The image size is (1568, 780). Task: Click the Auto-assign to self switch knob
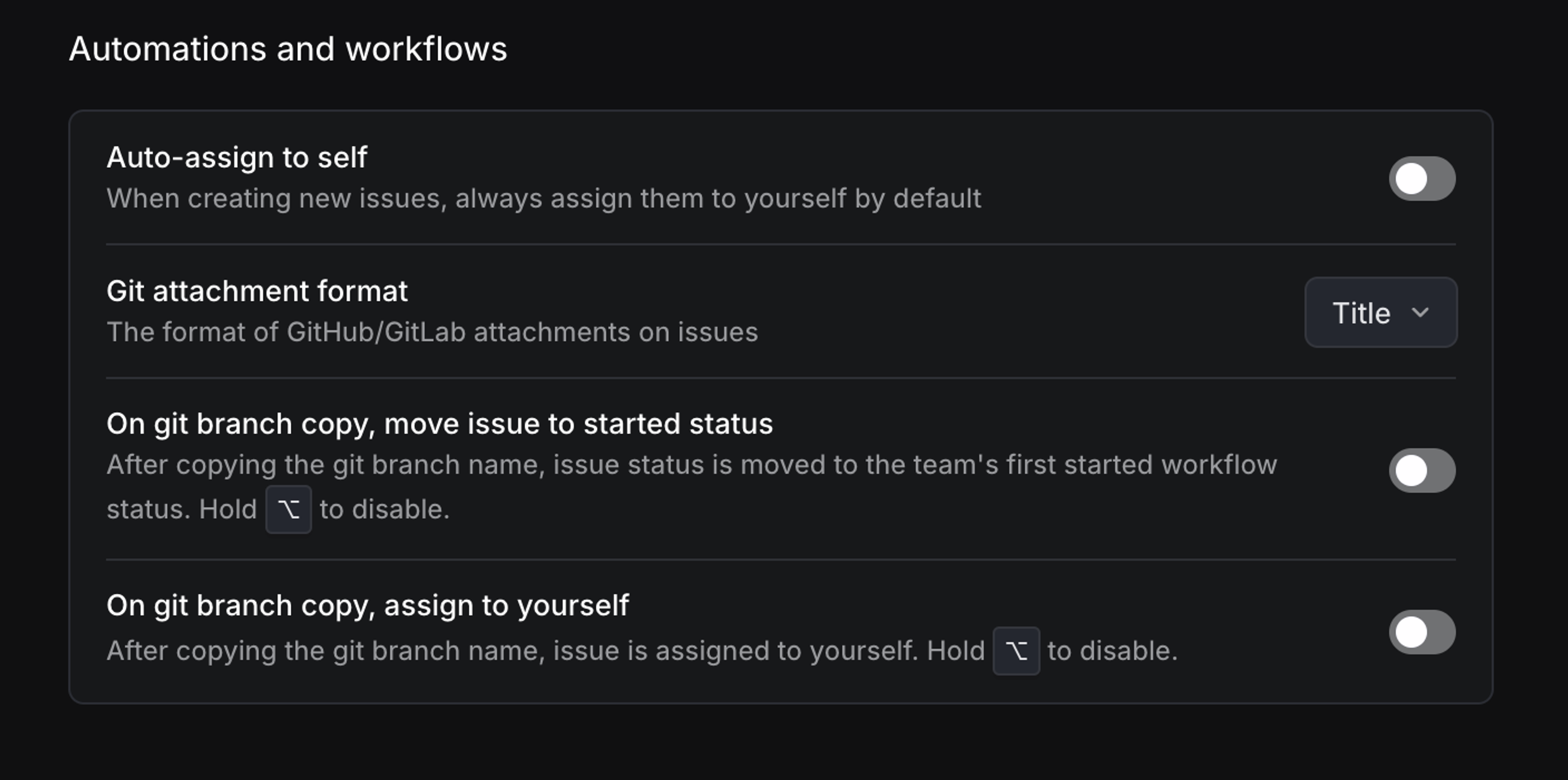point(1411,179)
